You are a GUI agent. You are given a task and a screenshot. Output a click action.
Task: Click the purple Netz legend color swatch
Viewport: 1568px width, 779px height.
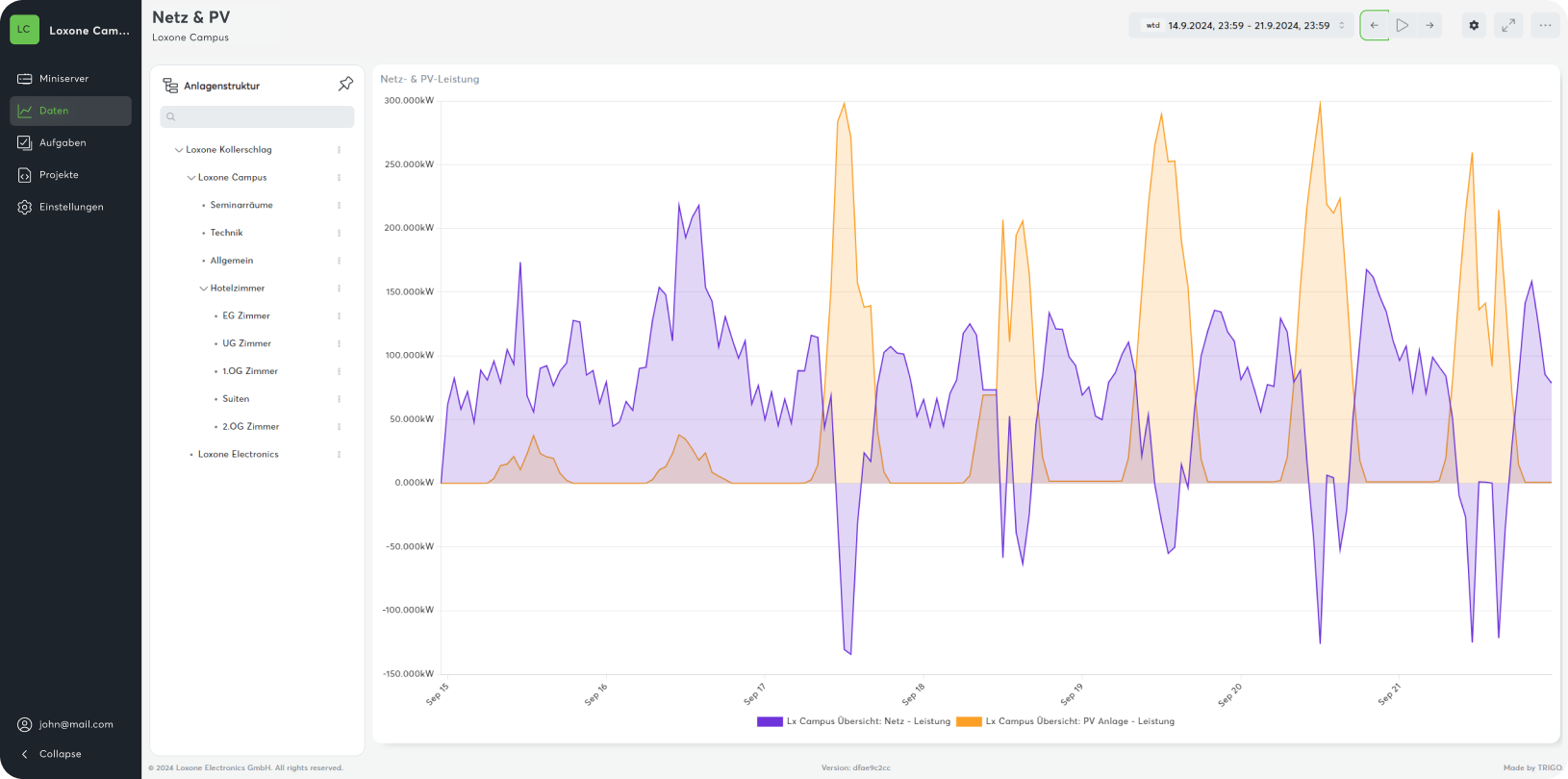point(770,721)
